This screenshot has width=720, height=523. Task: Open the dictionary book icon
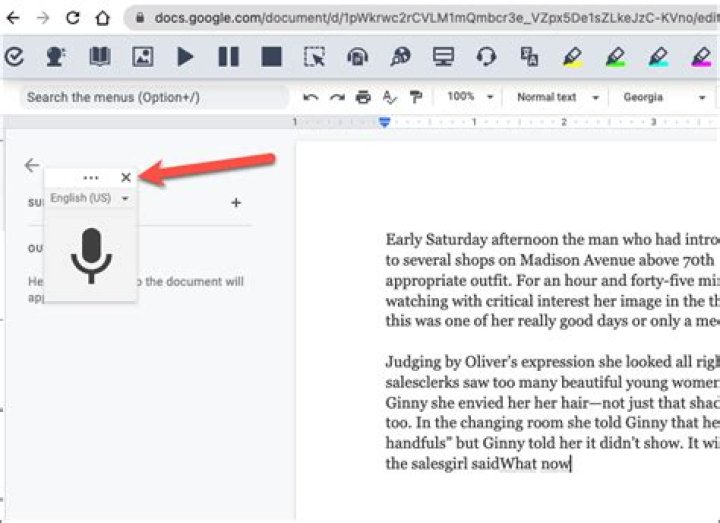pyautogui.click(x=100, y=57)
